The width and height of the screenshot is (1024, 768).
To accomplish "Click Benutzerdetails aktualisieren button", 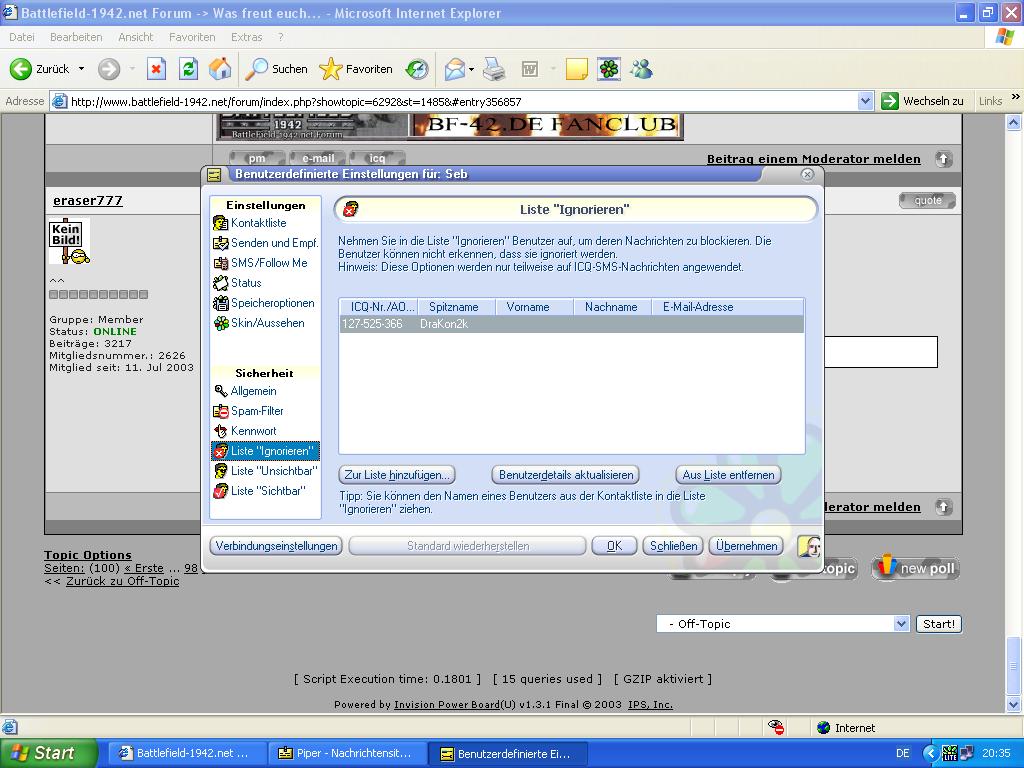I will (566, 475).
